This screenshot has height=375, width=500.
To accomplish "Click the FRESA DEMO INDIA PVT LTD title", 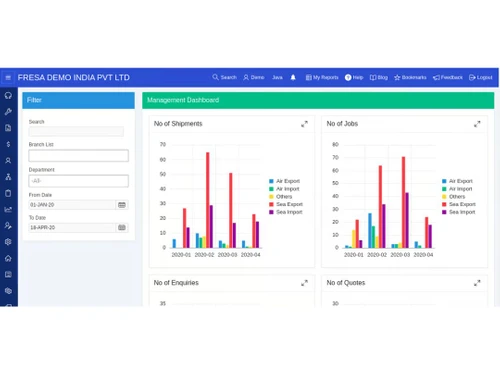I will coord(74,78).
